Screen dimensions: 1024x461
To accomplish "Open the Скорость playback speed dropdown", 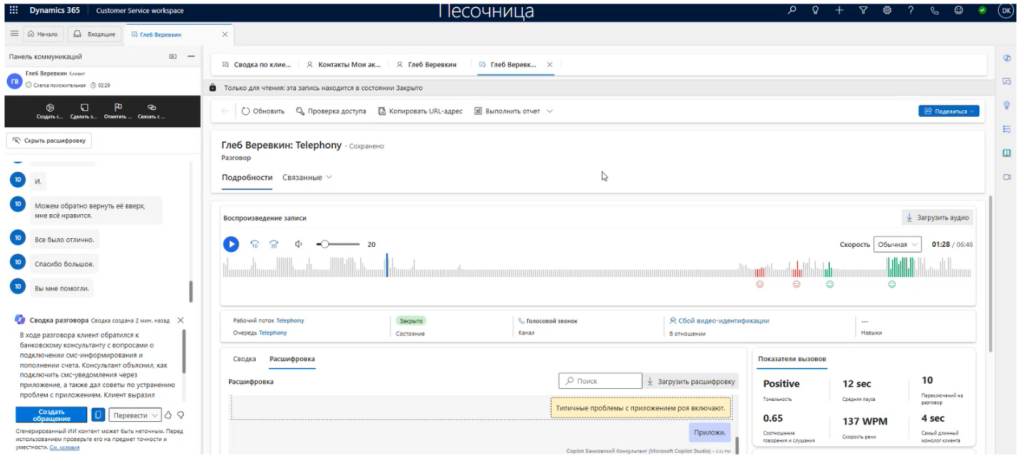I will pyautogui.click(x=897, y=244).
